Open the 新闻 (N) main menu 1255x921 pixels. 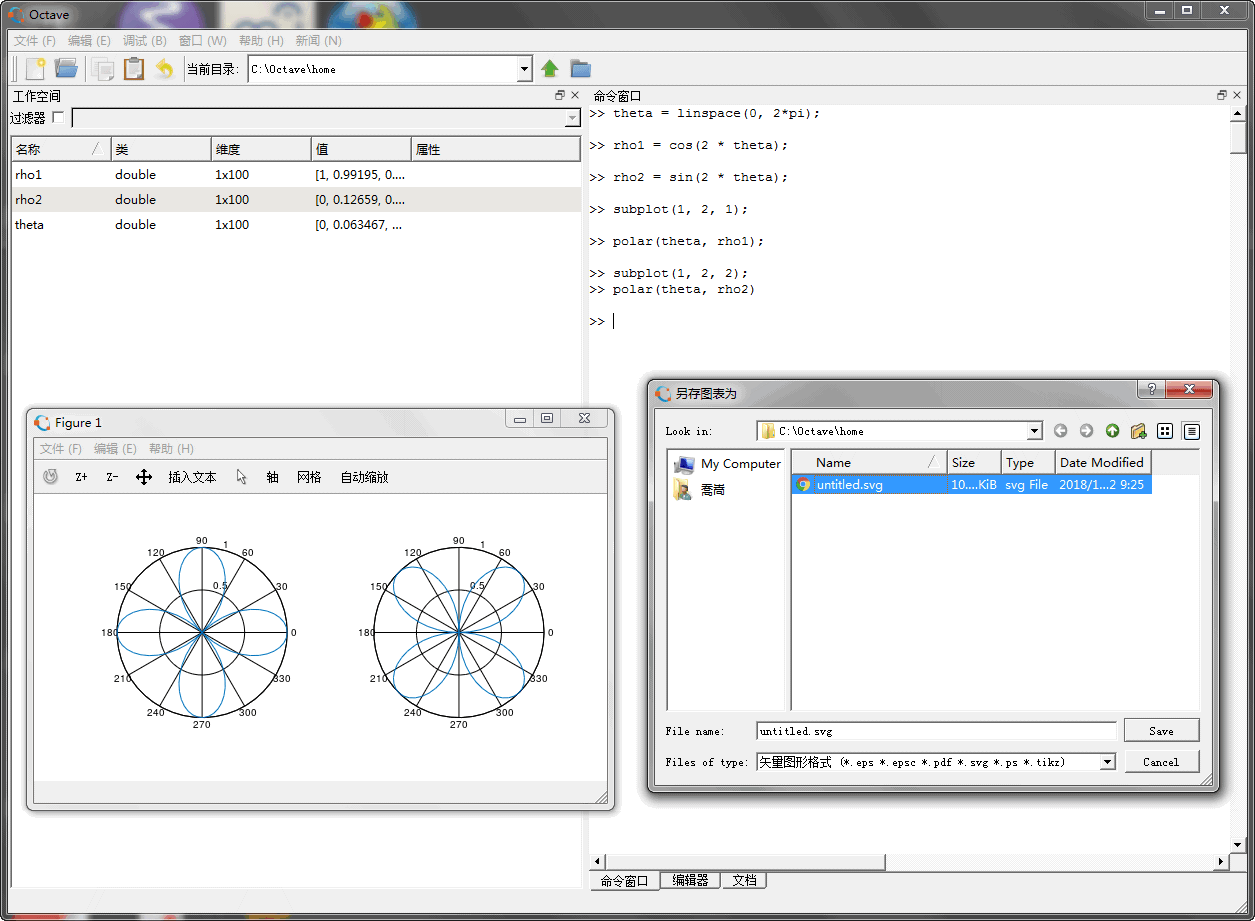(x=319, y=41)
